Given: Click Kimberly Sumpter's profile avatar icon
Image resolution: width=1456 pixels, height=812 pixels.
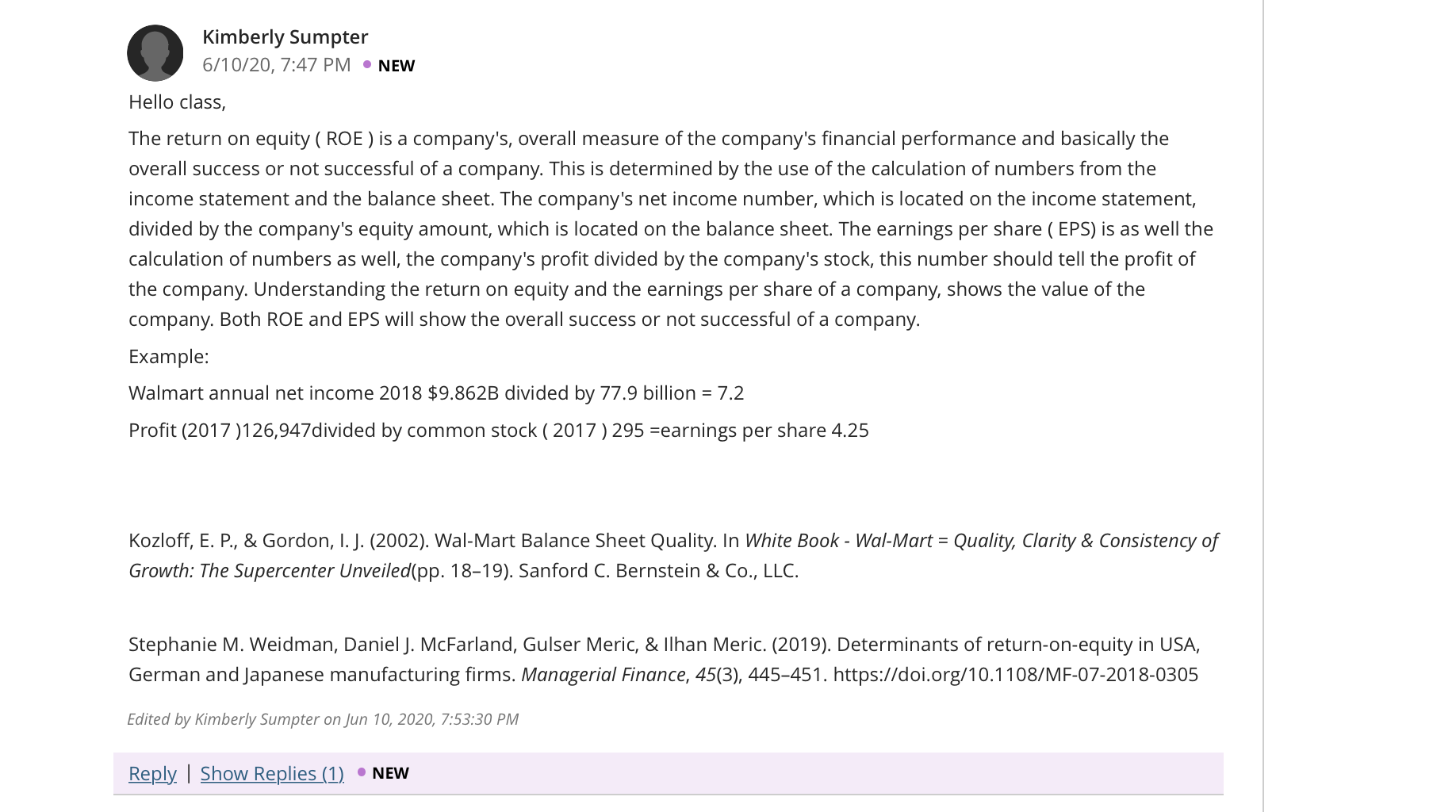Looking at the screenshot, I should pos(155,53).
